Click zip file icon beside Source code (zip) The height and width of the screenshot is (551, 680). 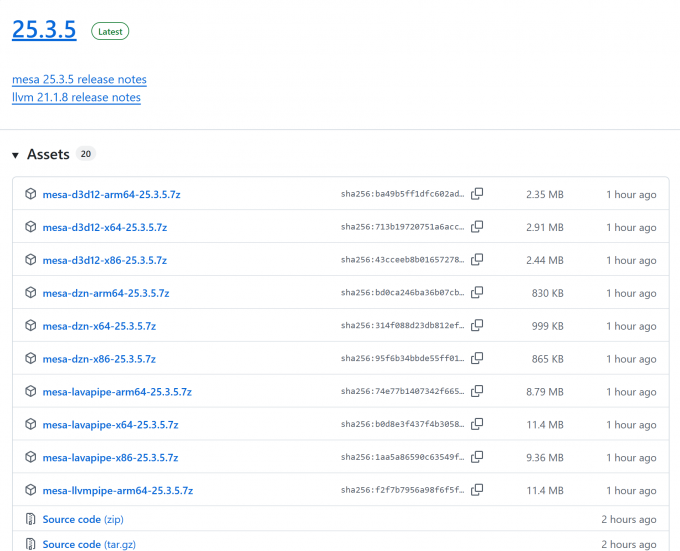30,519
